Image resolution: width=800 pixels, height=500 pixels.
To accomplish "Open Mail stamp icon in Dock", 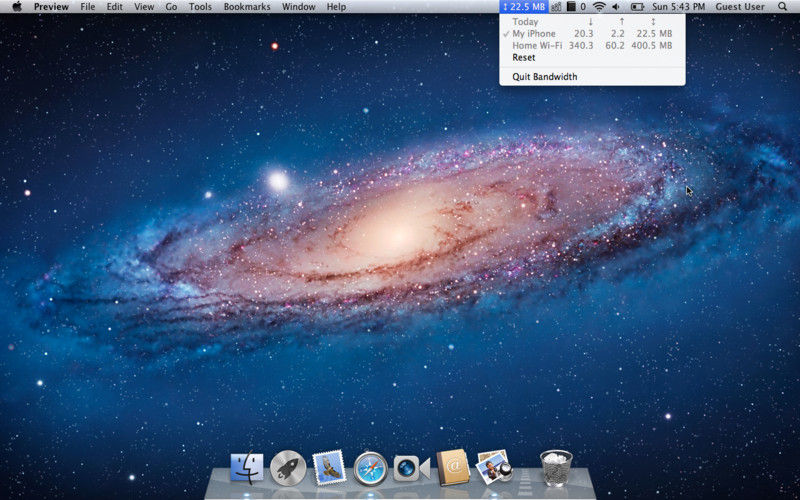I will (x=329, y=467).
